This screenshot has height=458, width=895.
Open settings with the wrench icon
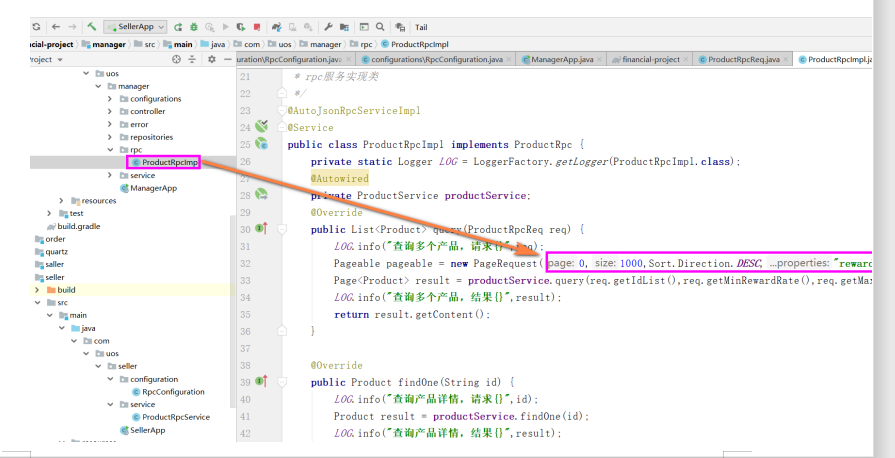(x=328, y=27)
